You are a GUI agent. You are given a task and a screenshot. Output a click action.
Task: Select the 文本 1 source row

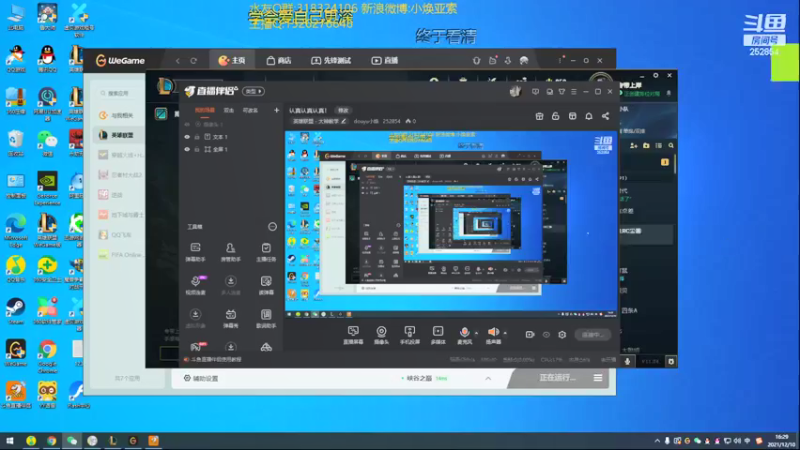[x=231, y=137]
